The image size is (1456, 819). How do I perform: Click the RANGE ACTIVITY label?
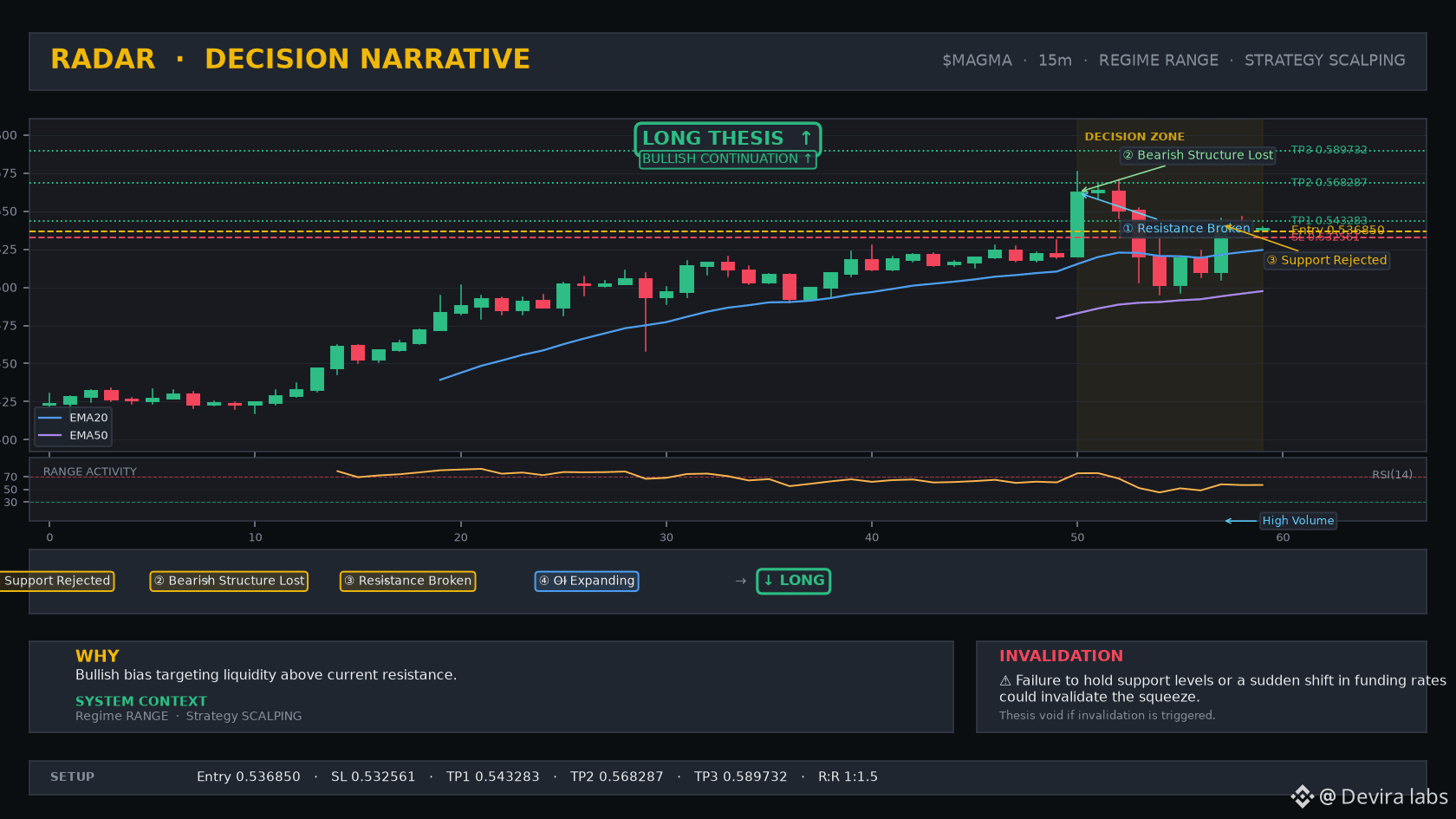(x=90, y=472)
